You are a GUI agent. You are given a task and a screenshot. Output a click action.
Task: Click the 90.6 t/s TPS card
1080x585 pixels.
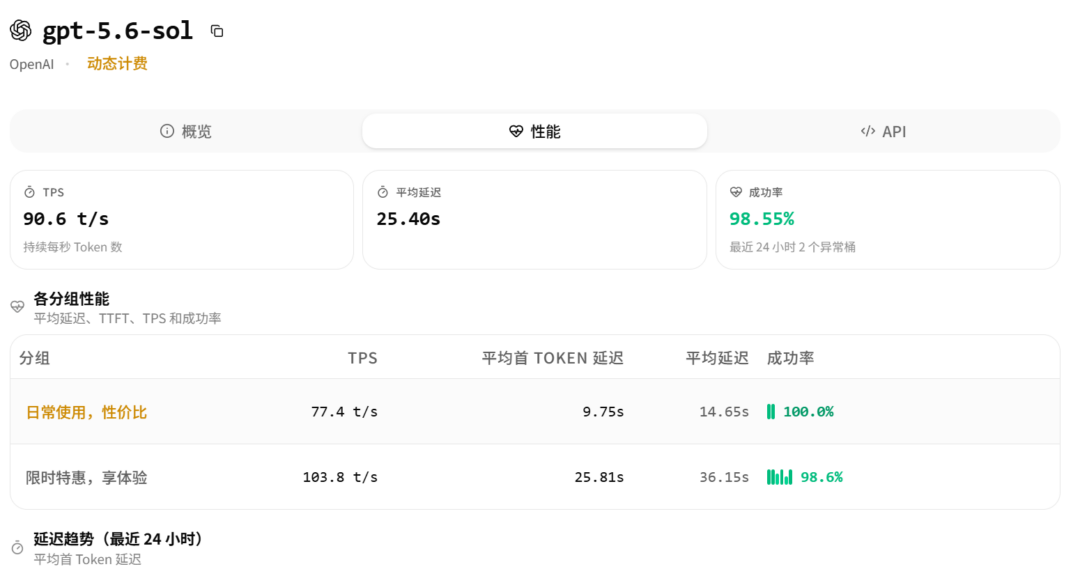click(182, 220)
